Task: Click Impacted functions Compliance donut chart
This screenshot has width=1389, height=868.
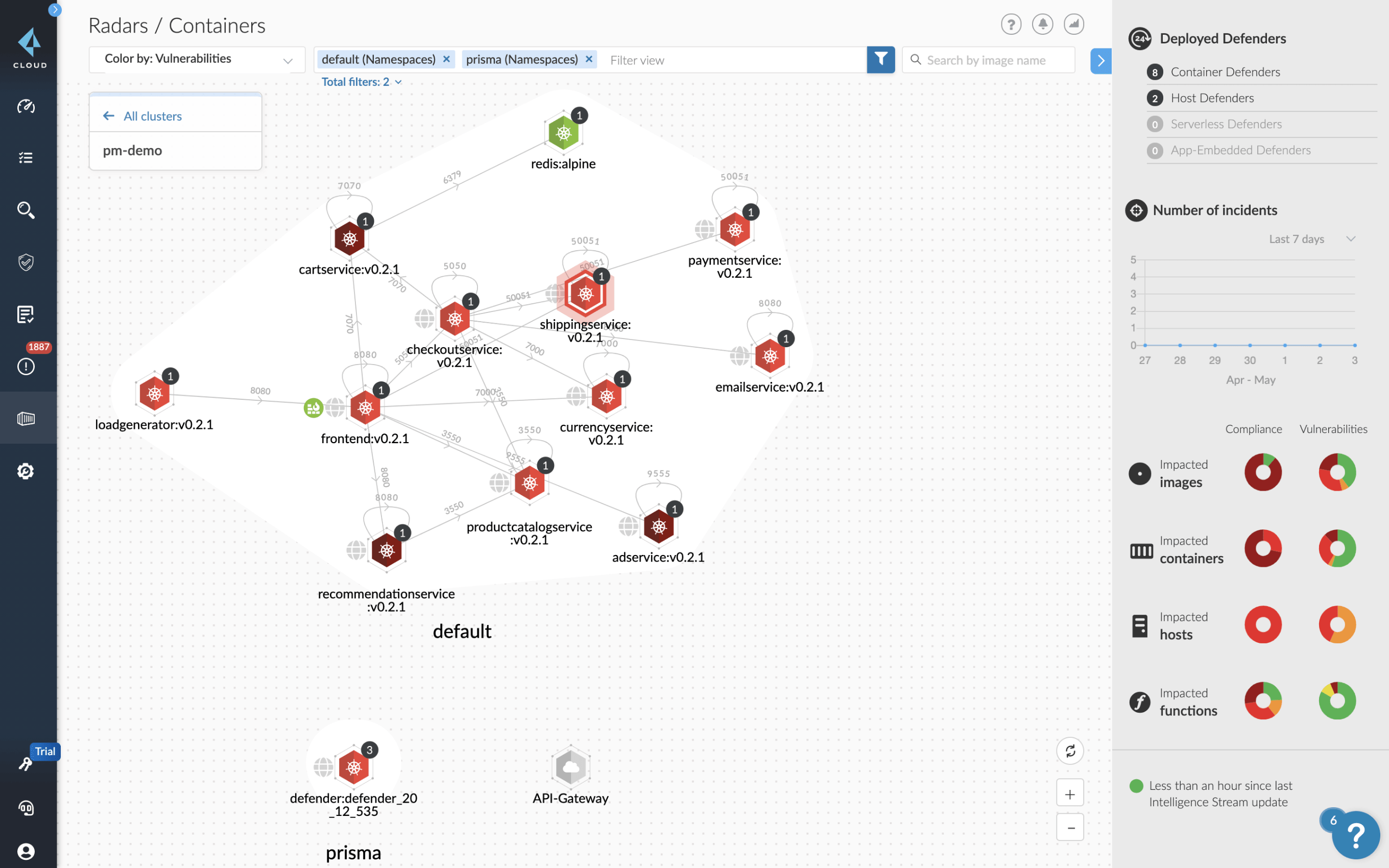Action: (x=1263, y=701)
